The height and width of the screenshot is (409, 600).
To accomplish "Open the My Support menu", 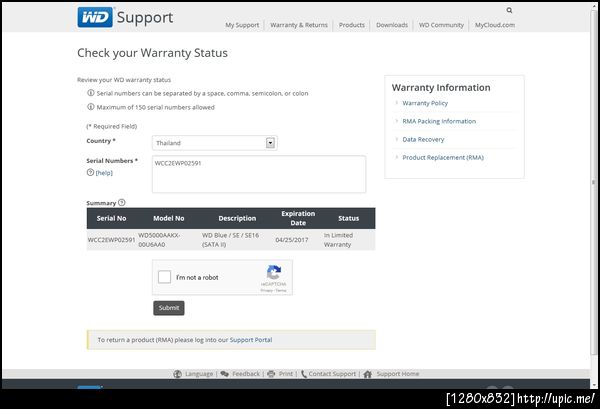I will coord(242,25).
